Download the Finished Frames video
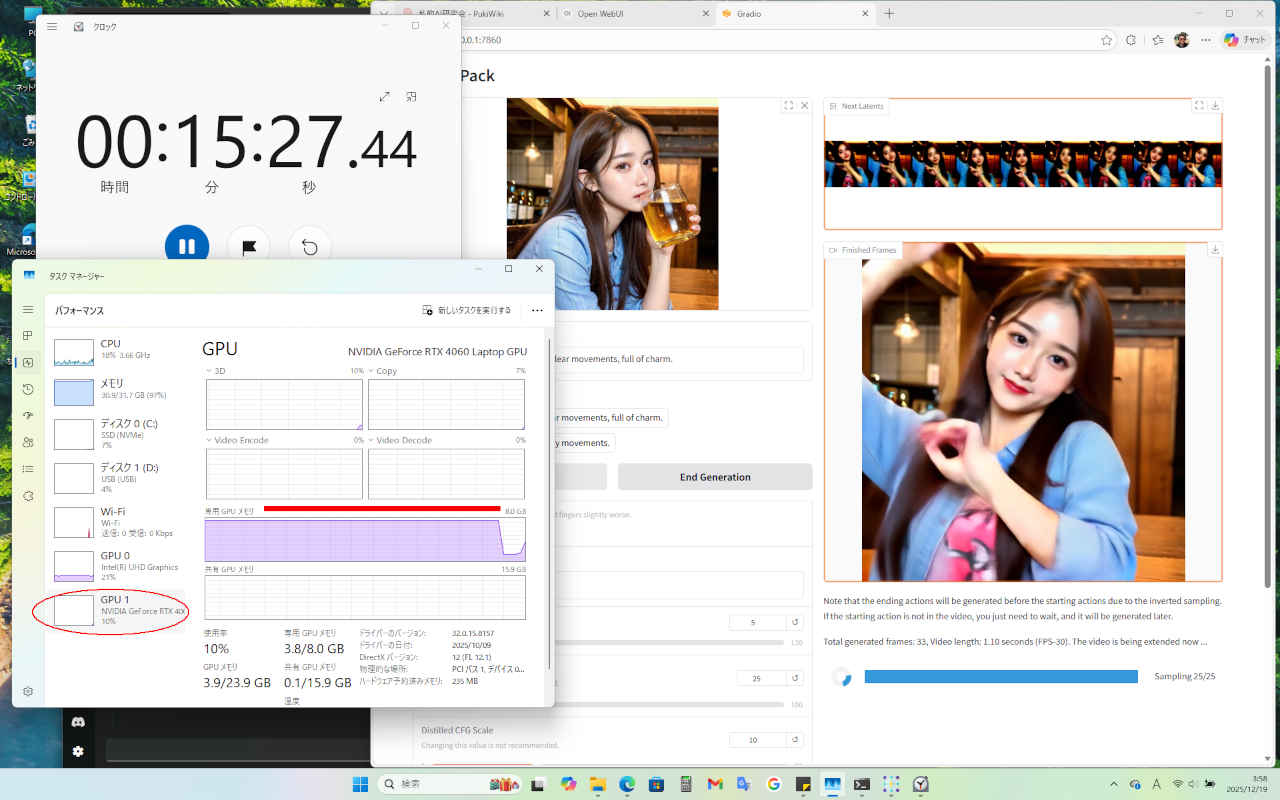Image resolution: width=1280 pixels, height=800 pixels. [1215, 250]
